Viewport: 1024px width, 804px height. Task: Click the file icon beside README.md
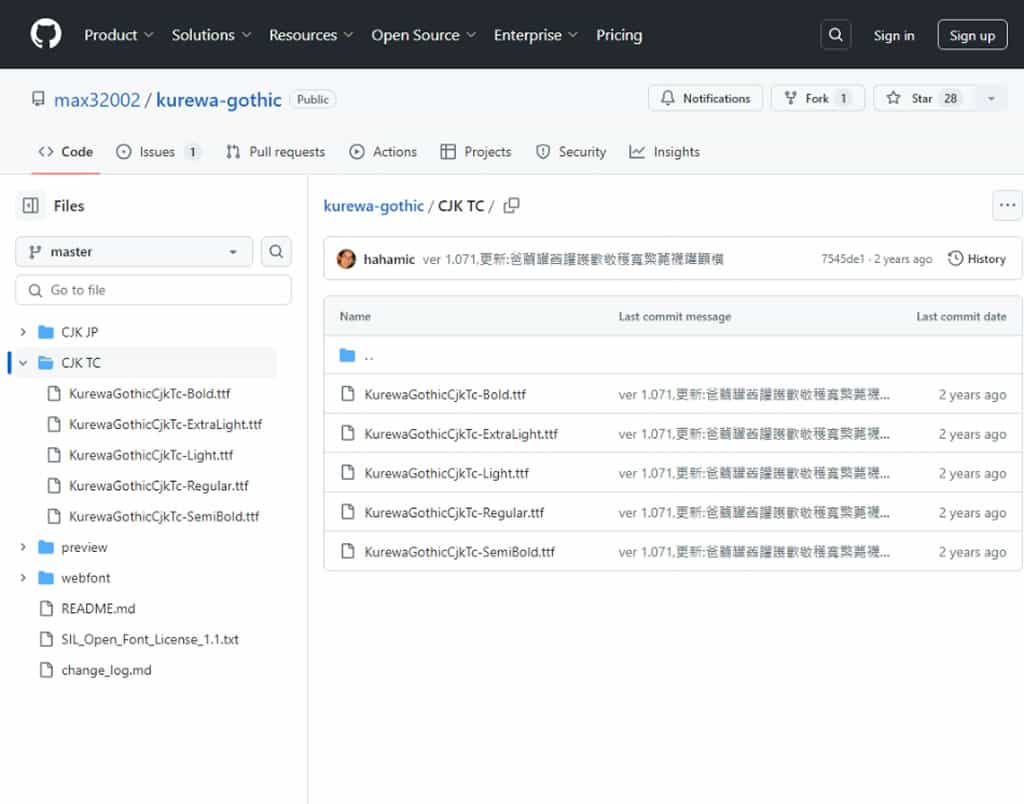[x=46, y=608]
